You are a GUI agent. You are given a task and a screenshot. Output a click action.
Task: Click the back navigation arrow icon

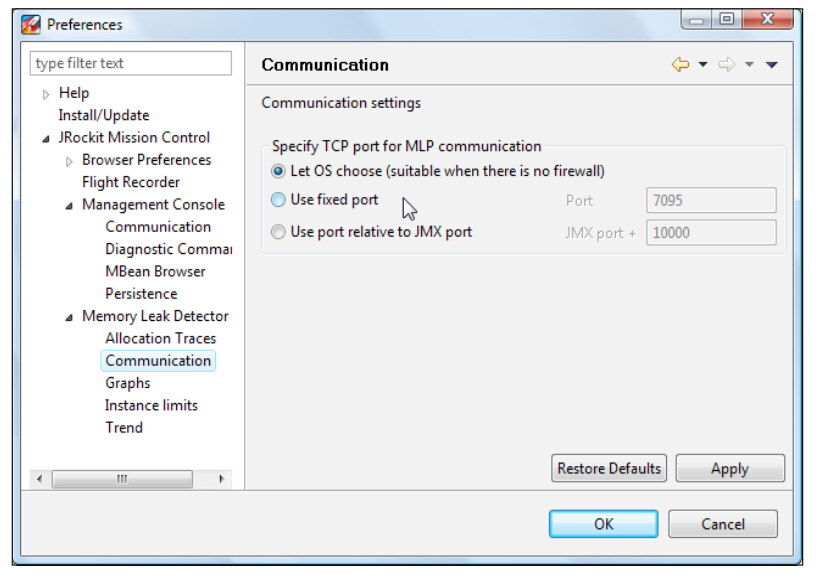pyautogui.click(x=680, y=65)
